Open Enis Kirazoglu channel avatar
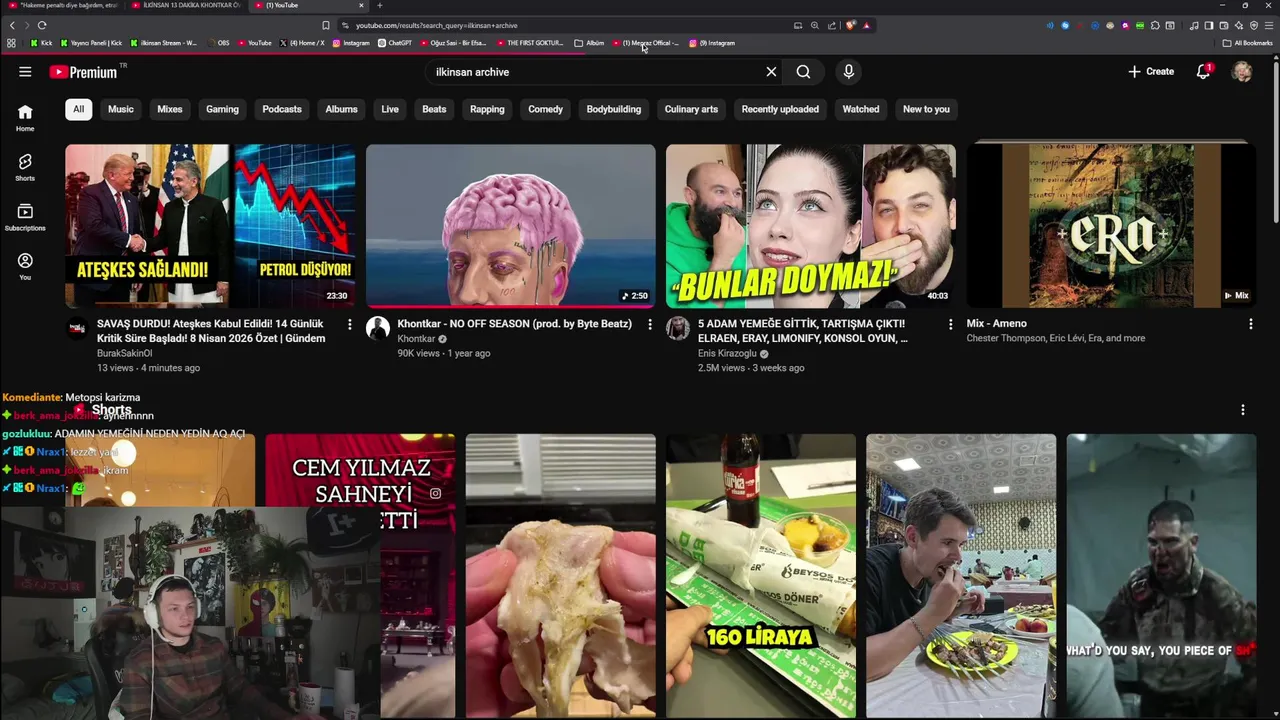1280x720 pixels. click(678, 328)
